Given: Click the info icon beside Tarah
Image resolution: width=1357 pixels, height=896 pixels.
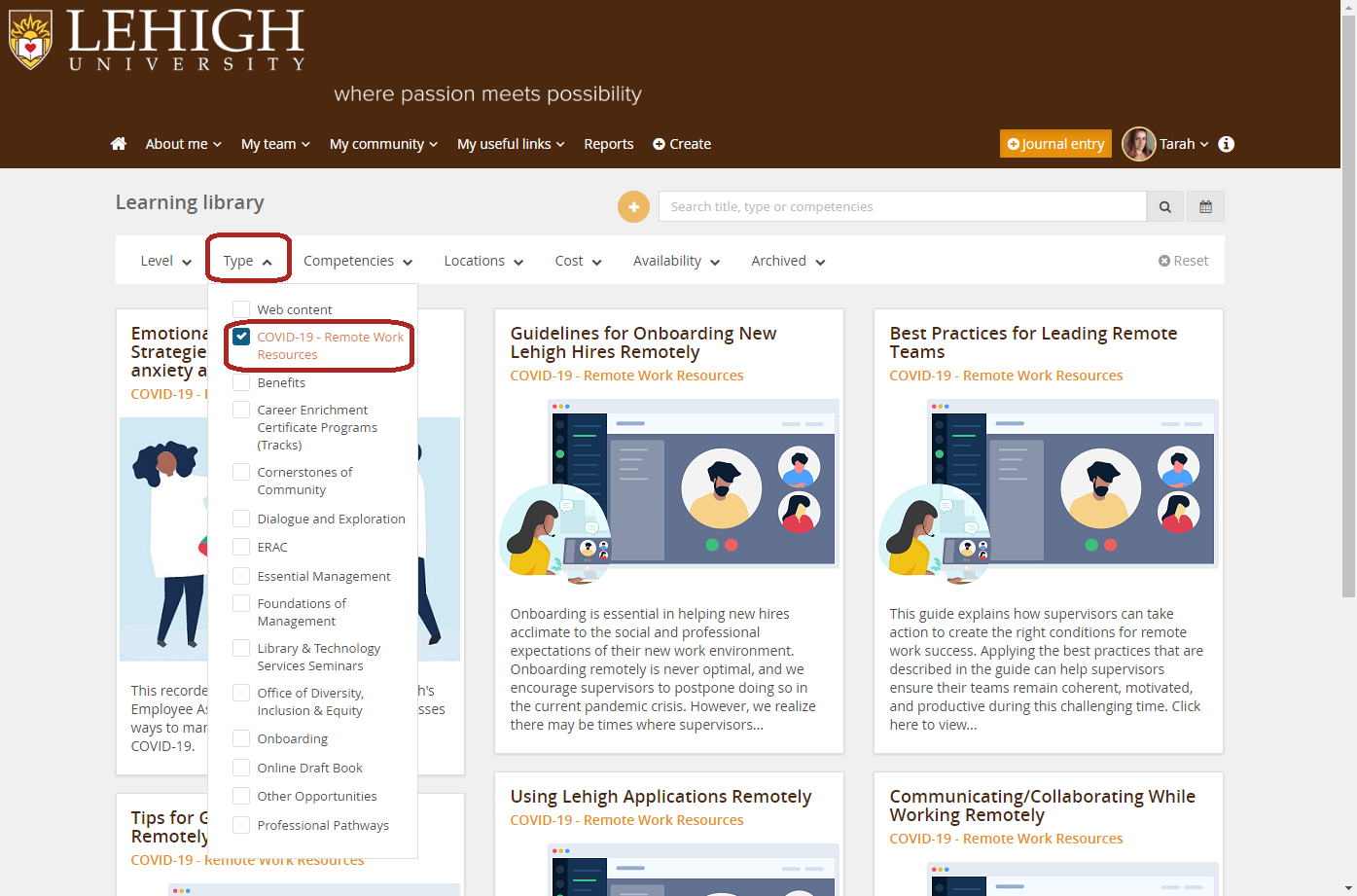Looking at the screenshot, I should click(1227, 144).
